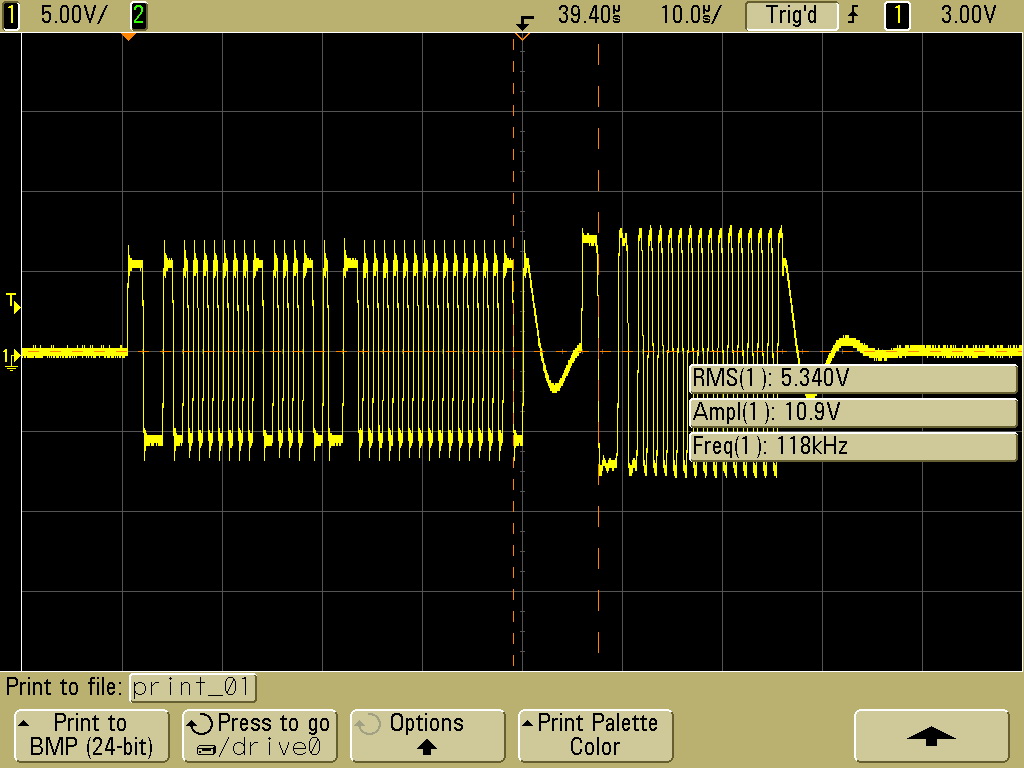Open the Press to go /drive0 selector

pos(259,735)
